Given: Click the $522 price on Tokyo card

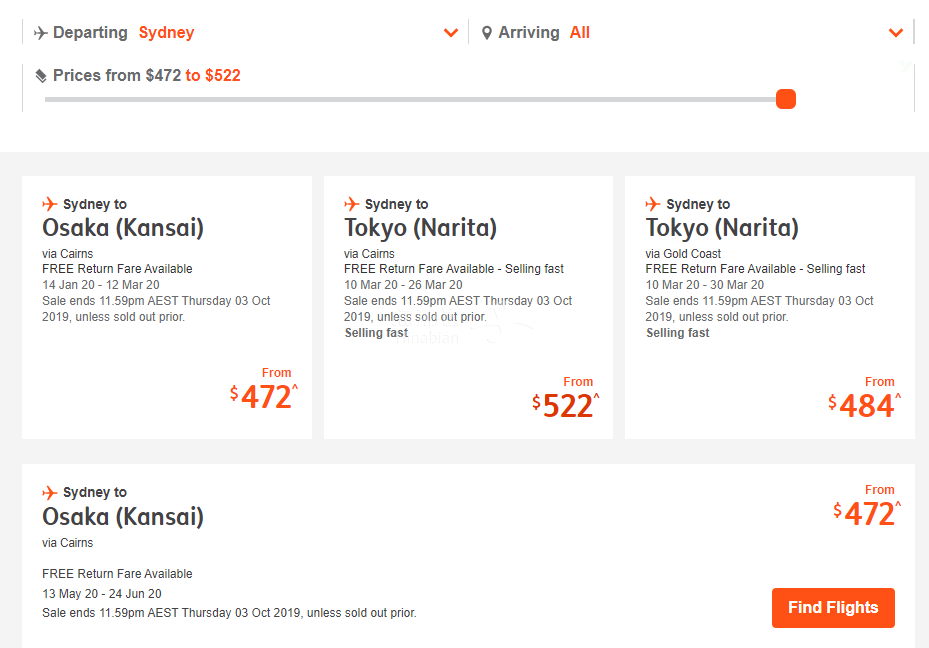Looking at the screenshot, I should pos(566,406).
